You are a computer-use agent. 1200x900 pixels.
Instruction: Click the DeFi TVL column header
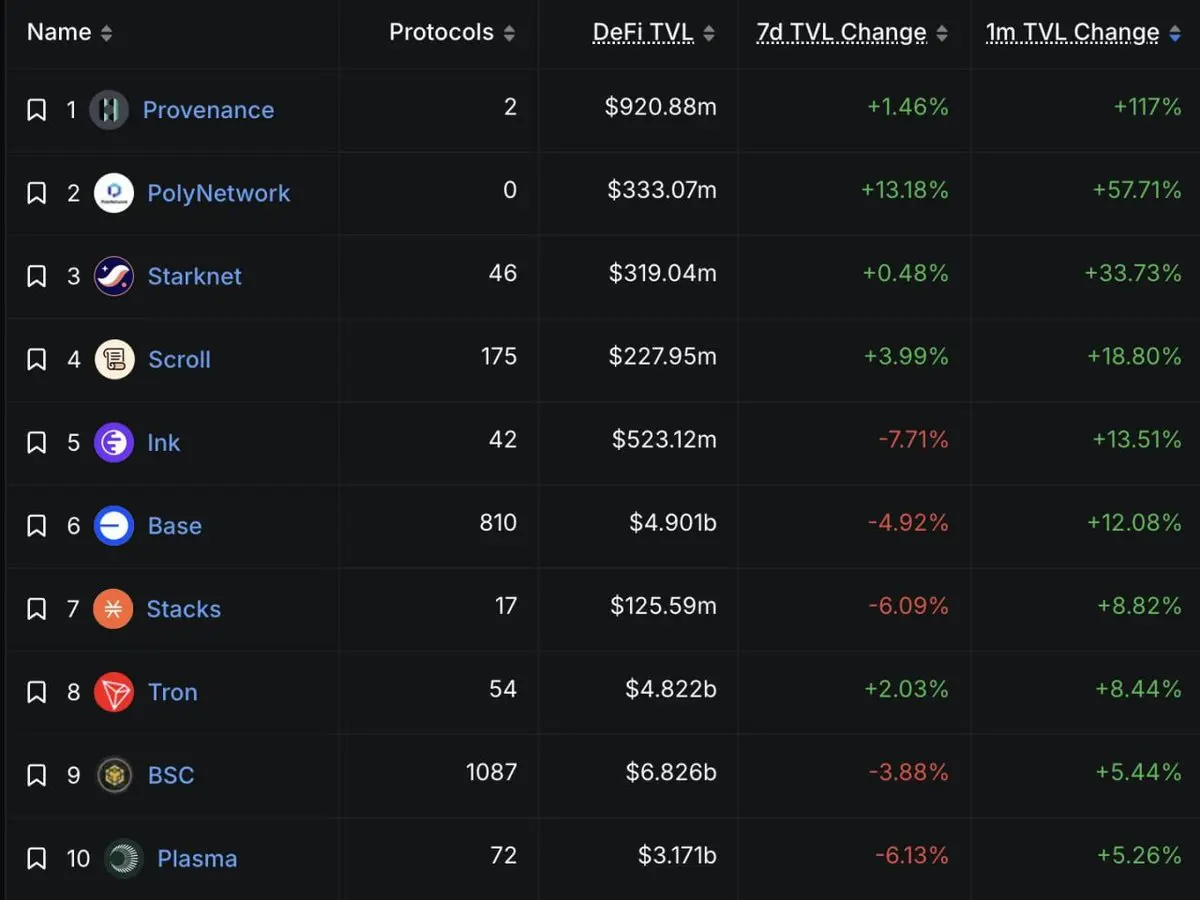(642, 33)
